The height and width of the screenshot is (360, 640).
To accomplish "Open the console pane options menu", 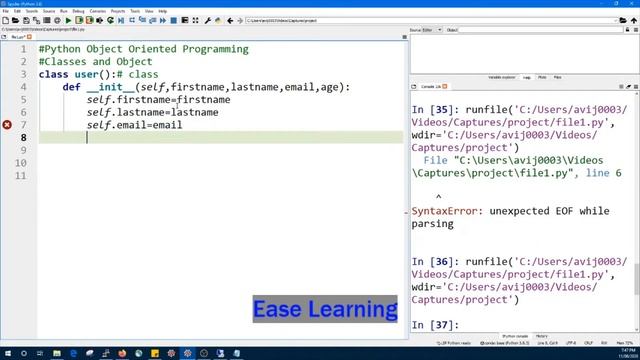I will point(636,87).
